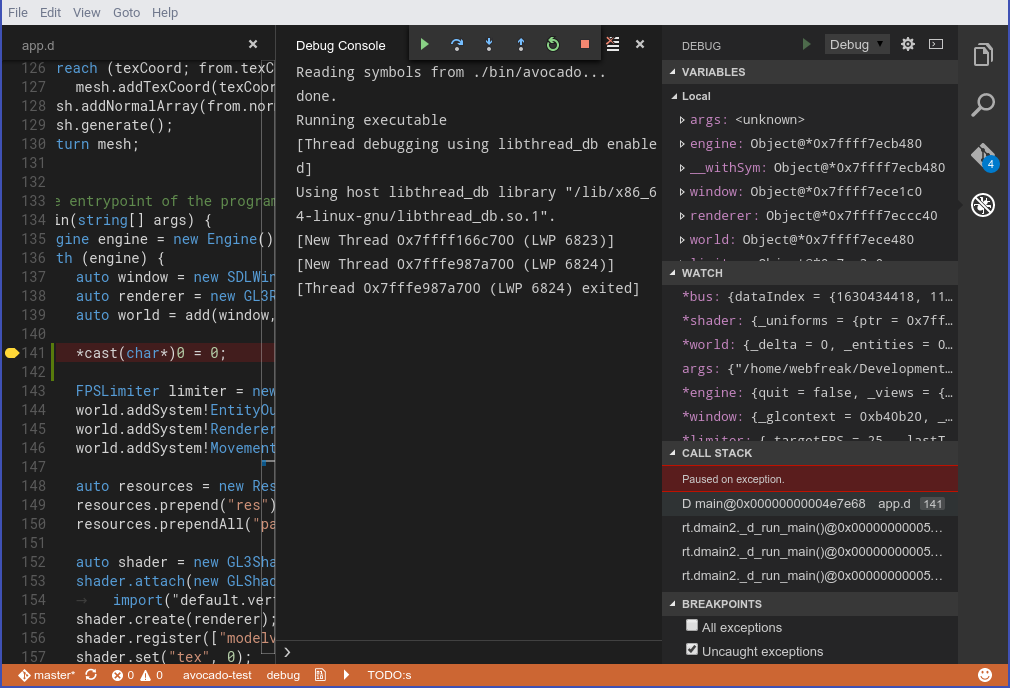Enable the All exceptions checkbox
Screen dimensions: 1010x688
point(692,626)
